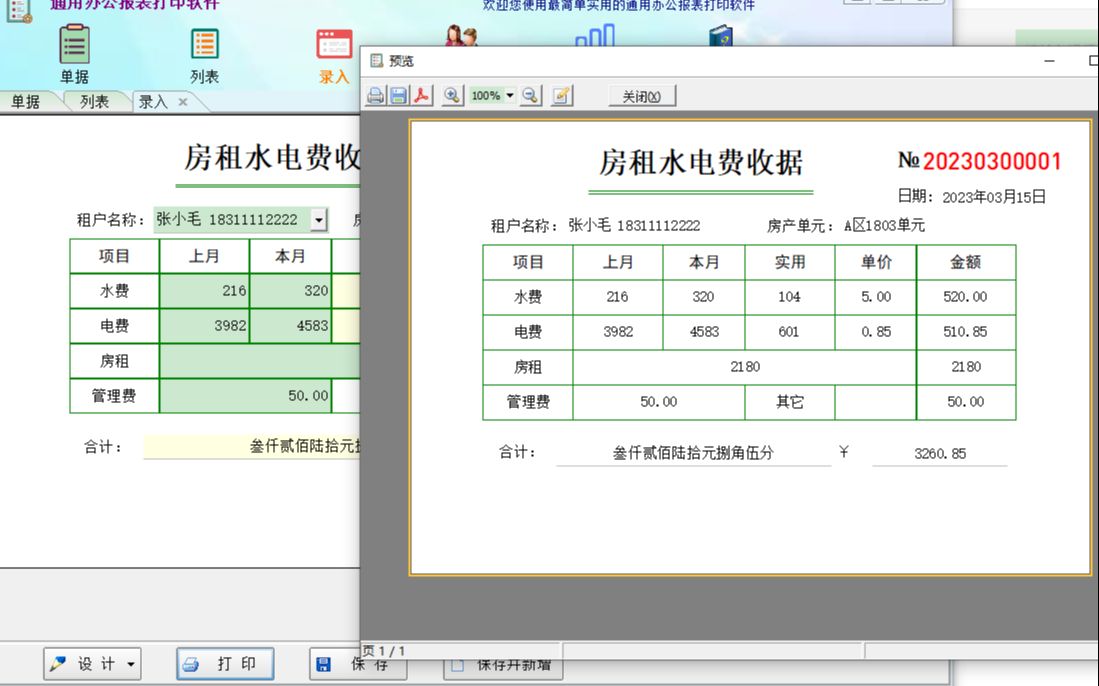The image size is (1099, 686).
Task: Click the 关闭 button in the preview window
Action: tap(640, 96)
